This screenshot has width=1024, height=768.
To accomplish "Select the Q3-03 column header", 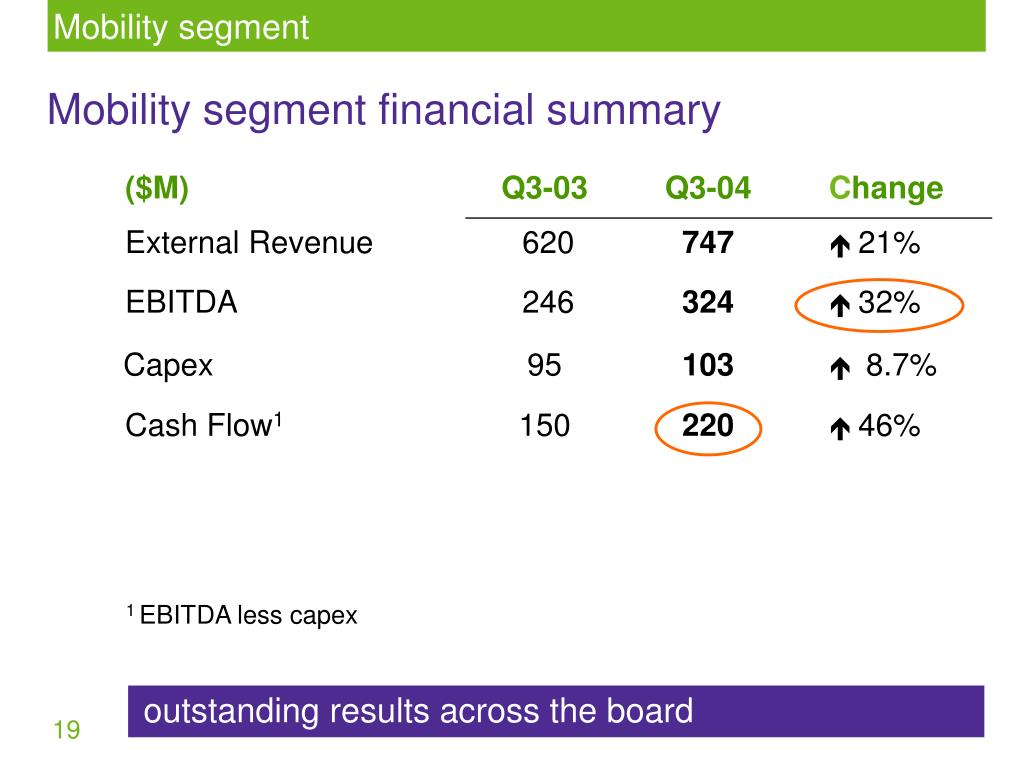I will click(x=544, y=188).
